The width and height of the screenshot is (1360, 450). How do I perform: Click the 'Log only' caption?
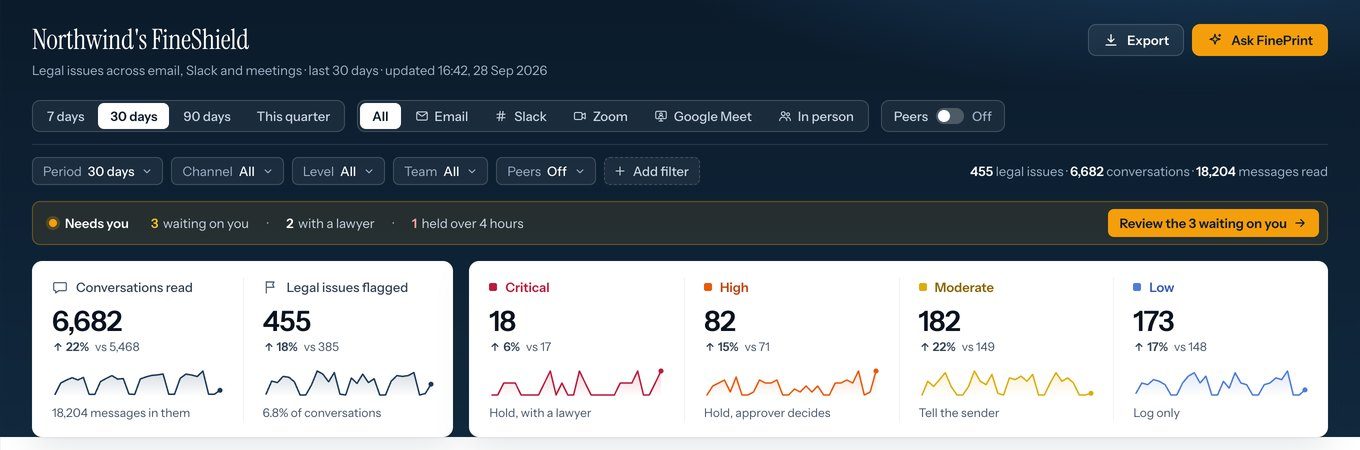1156,413
